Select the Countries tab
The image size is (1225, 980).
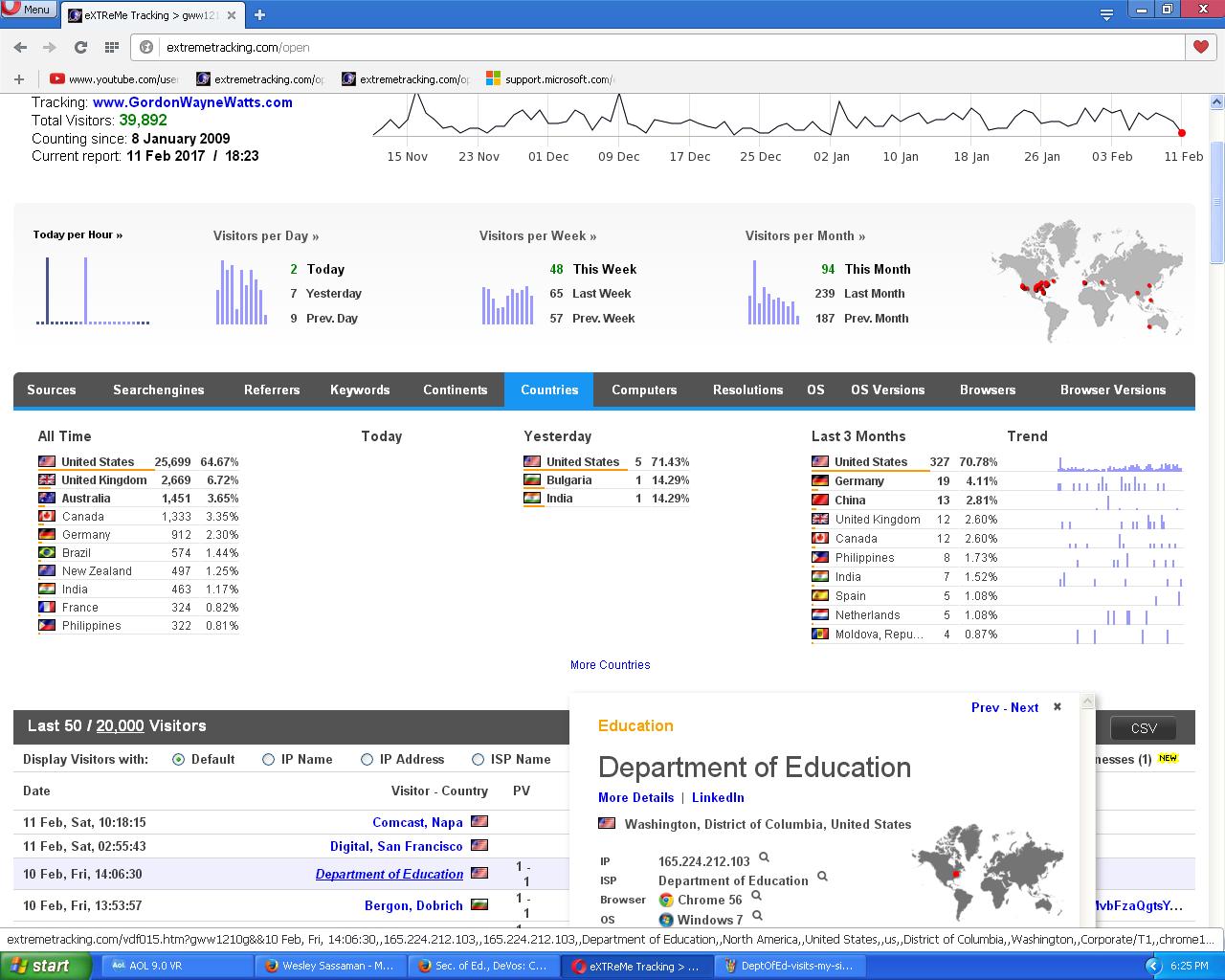pos(549,390)
